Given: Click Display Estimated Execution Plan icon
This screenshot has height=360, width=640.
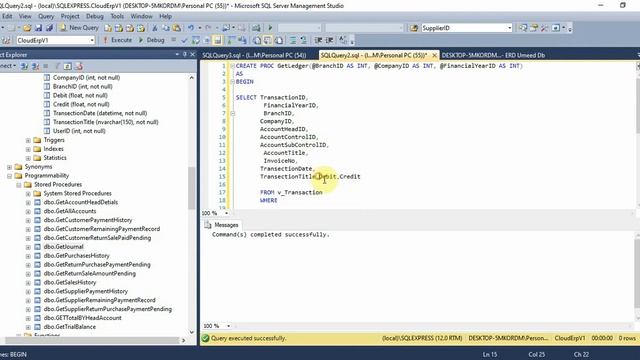Looking at the screenshot, I should point(196,40).
